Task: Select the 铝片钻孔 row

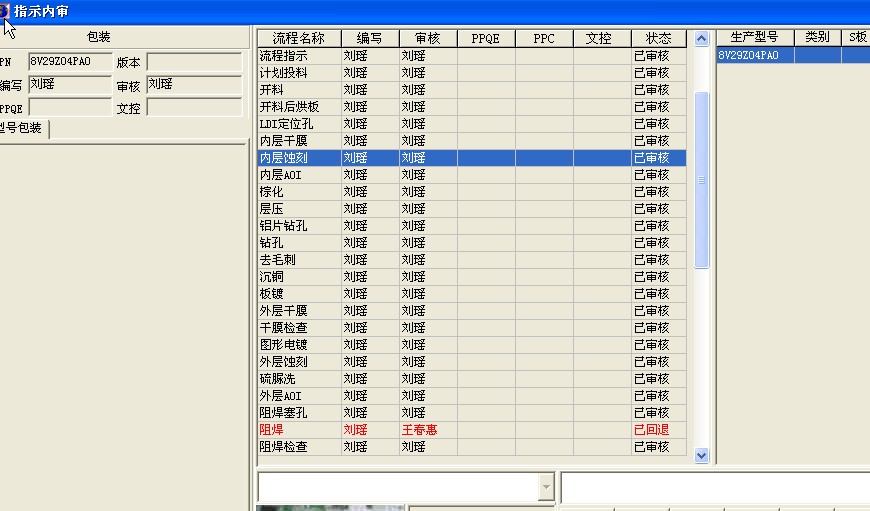Action: [472, 226]
